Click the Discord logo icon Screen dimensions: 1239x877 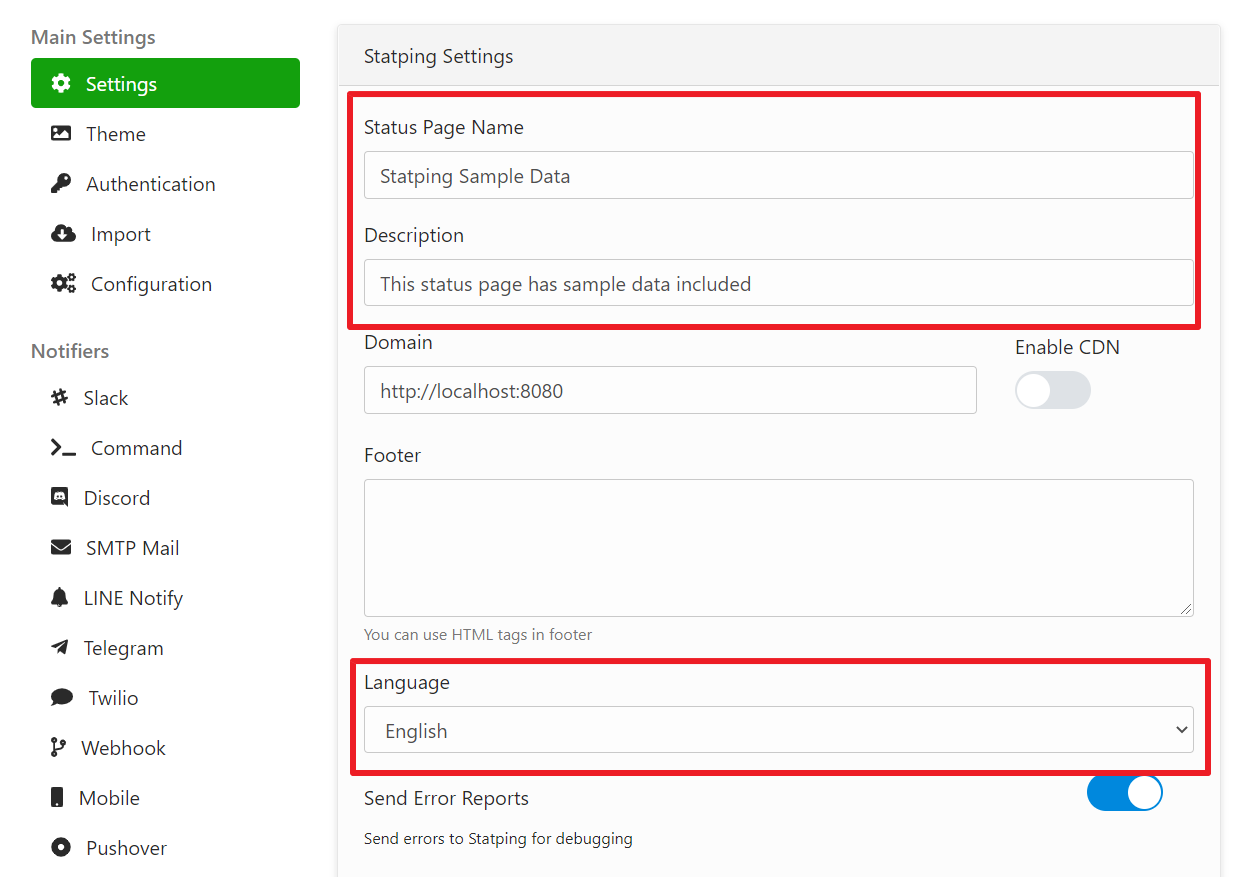click(x=59, y=497)
